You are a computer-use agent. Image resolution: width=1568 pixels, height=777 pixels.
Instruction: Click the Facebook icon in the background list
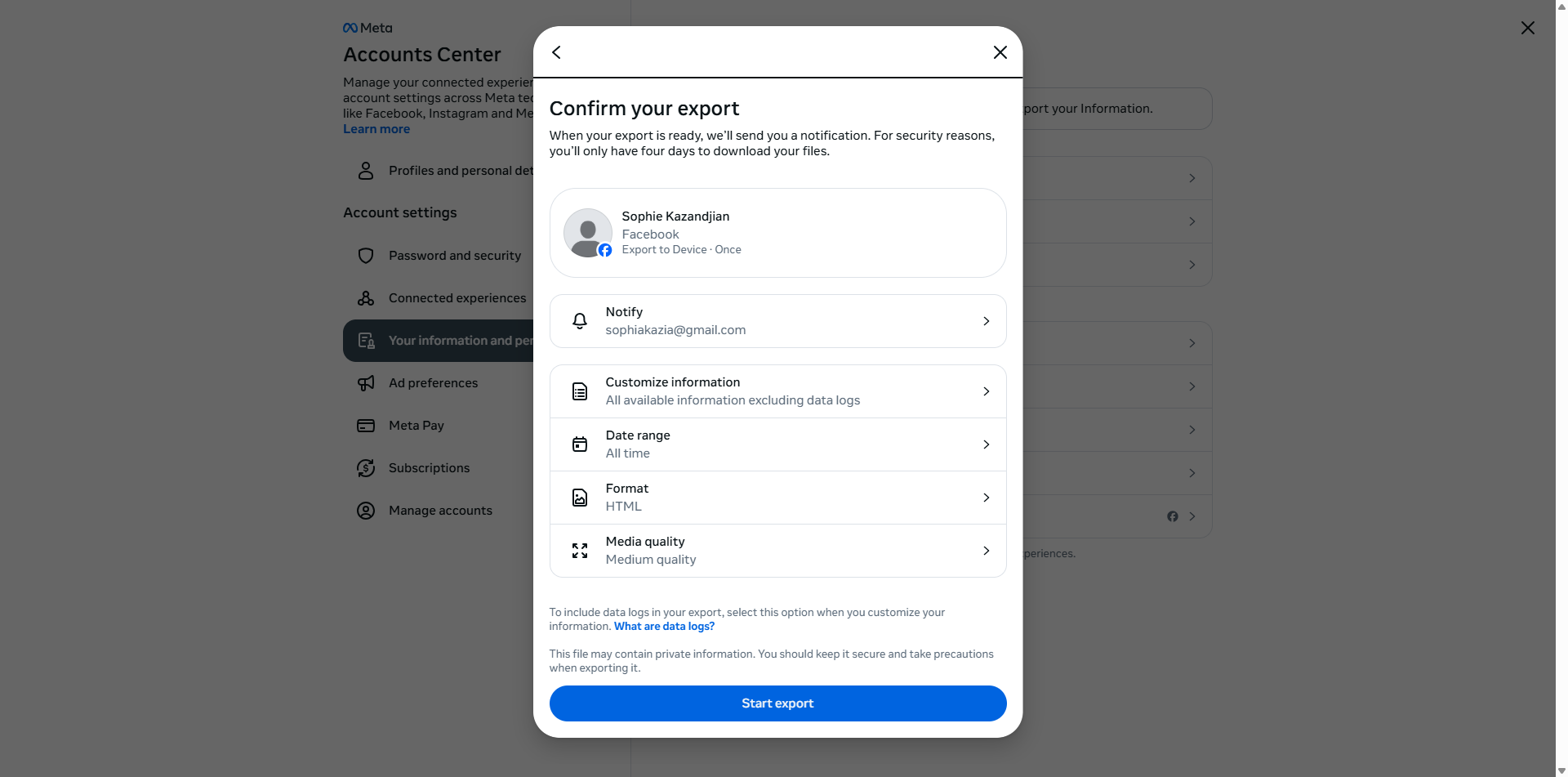point(1173,516)
